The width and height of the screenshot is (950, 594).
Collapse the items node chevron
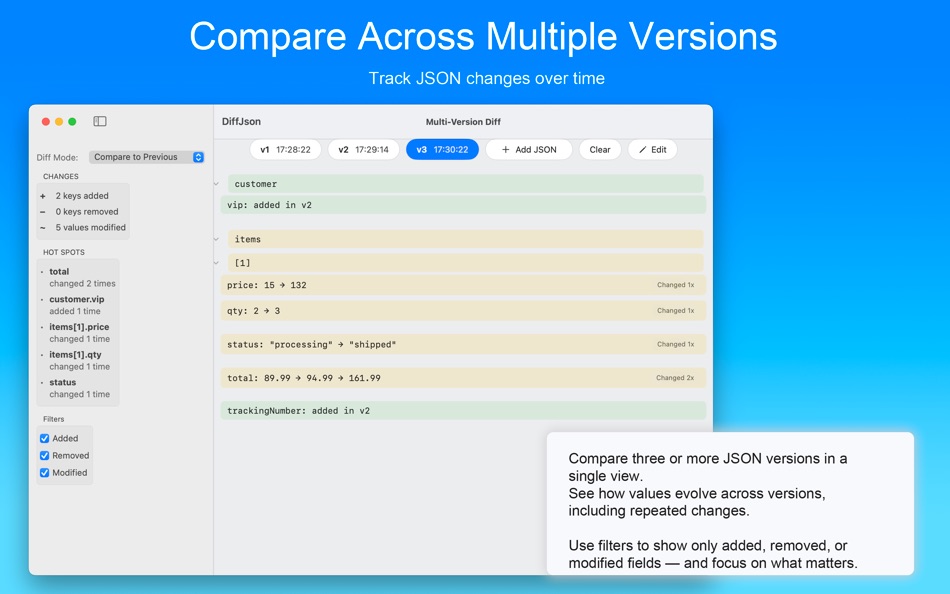pyautogui.click(x=216, y=239)
